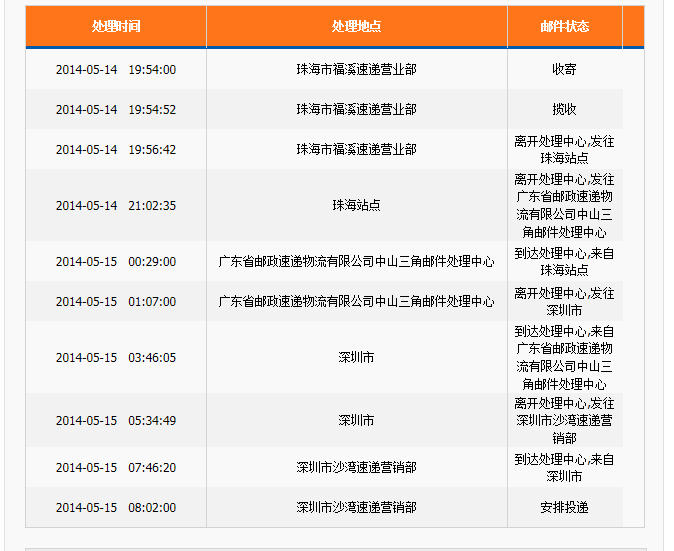This screenshot has height=551, width=674.
Task: Select the timestamp 2014-05-15 07:46:20
Action: pos(116,467)
